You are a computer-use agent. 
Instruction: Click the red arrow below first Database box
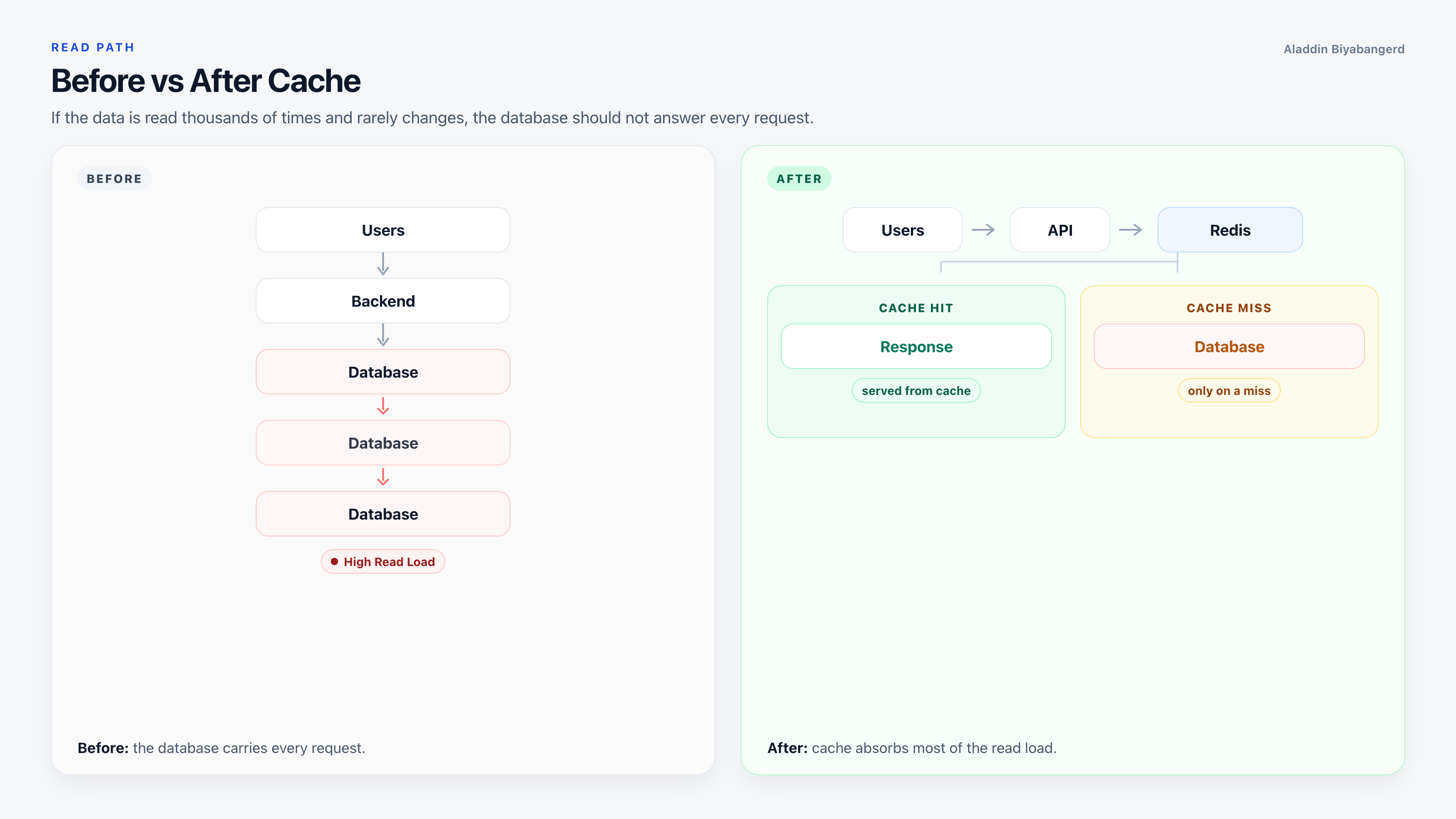(x=383, y=406)
